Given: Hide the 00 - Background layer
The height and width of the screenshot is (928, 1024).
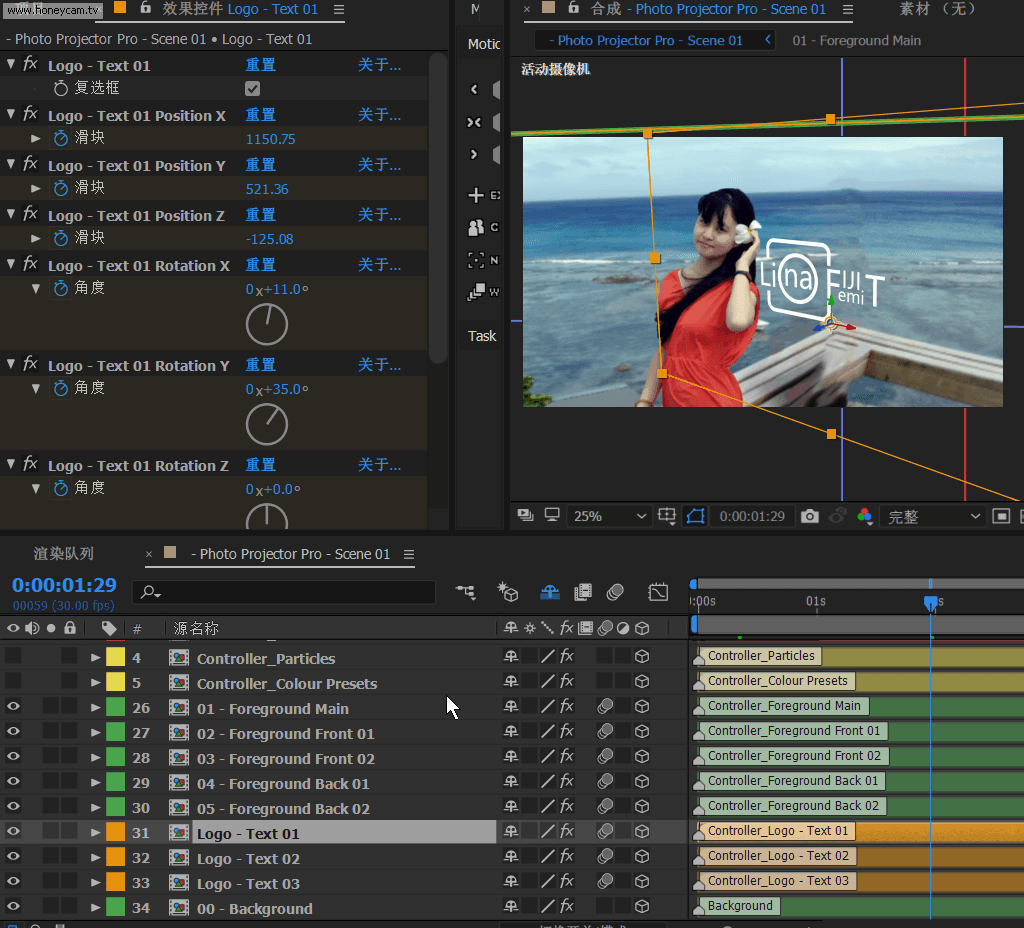Looking at the screenshot, I should (13, 907).
